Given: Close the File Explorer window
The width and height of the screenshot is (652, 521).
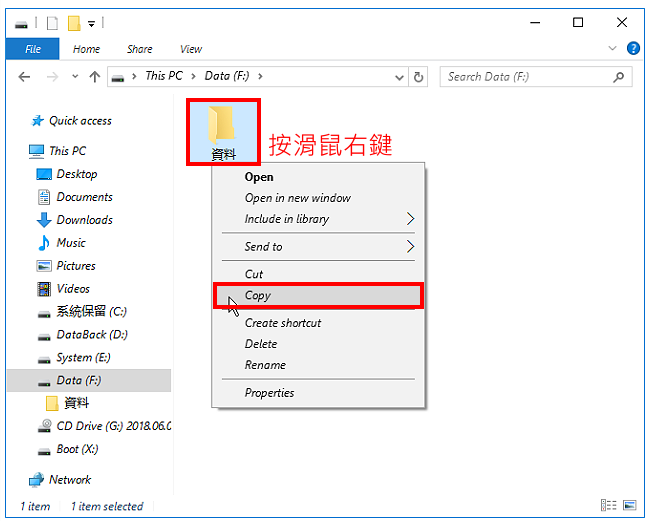Looking at the screenshot, I should 622,22.
